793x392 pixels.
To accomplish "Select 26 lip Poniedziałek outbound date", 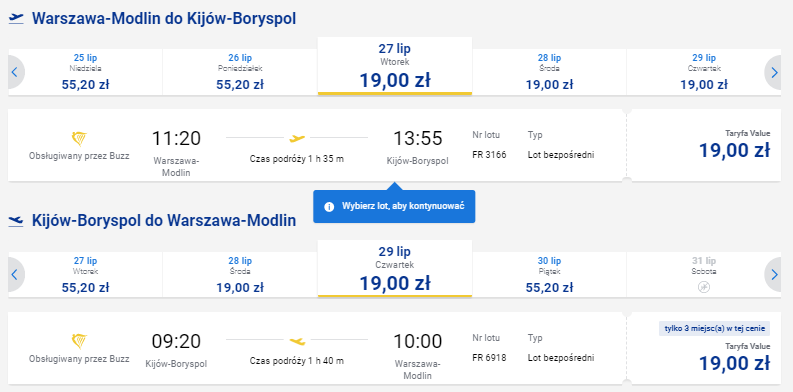I will [x=240, y=72].
